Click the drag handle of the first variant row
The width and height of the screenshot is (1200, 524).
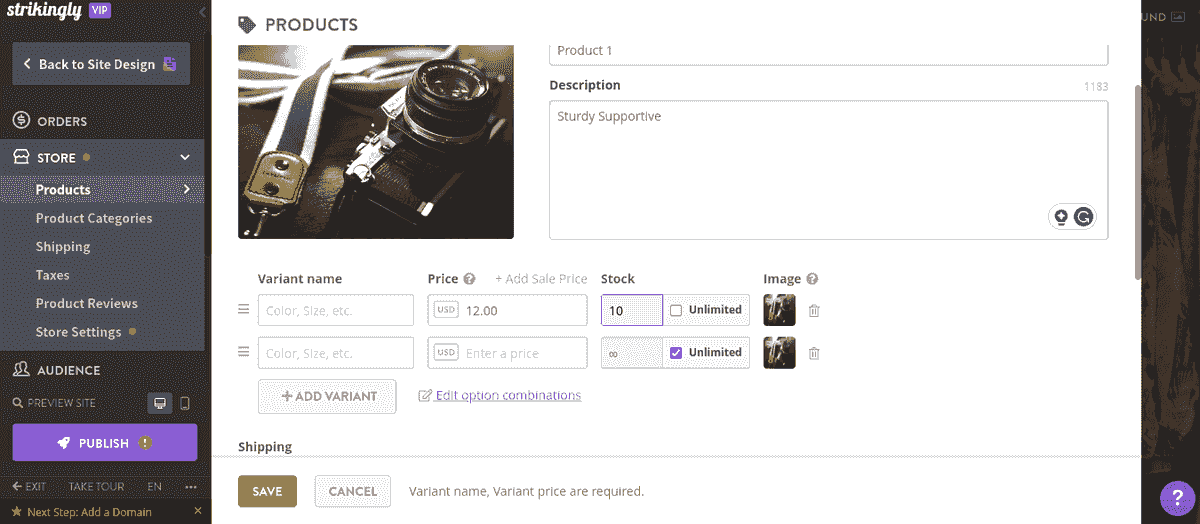243,310
